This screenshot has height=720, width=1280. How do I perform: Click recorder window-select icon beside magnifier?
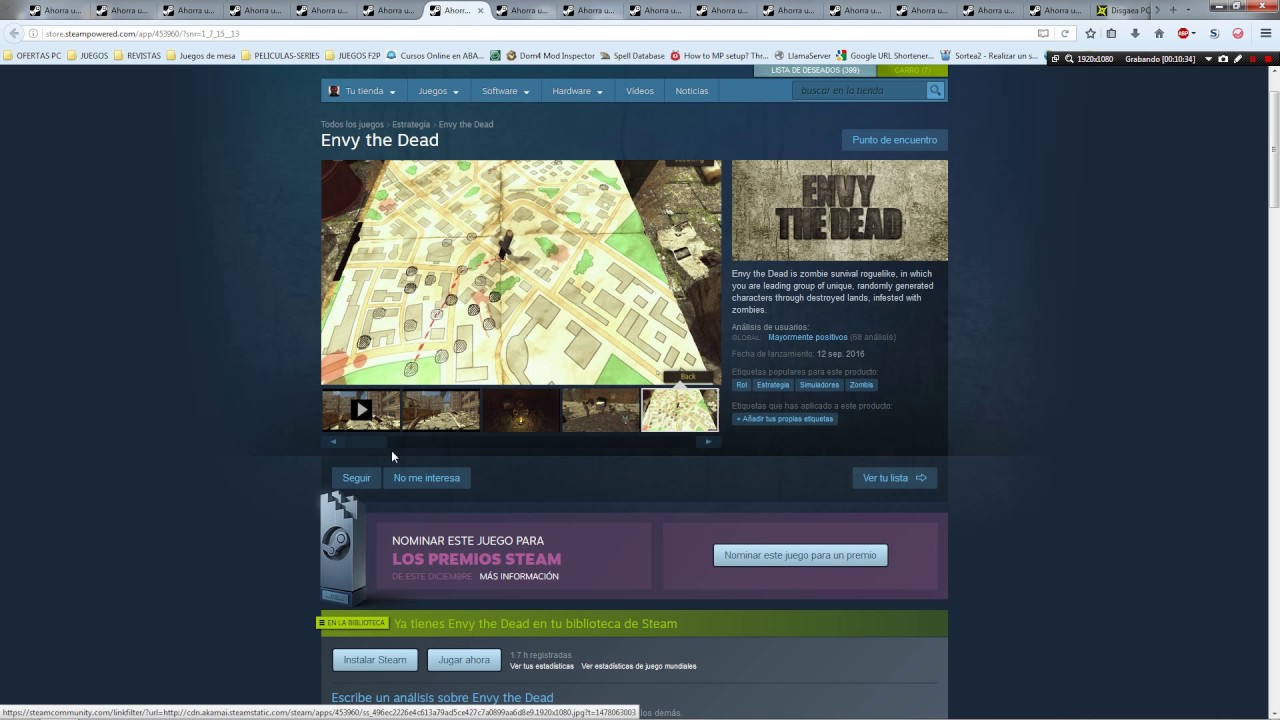pyautogui.click(x=1056, y=59)
